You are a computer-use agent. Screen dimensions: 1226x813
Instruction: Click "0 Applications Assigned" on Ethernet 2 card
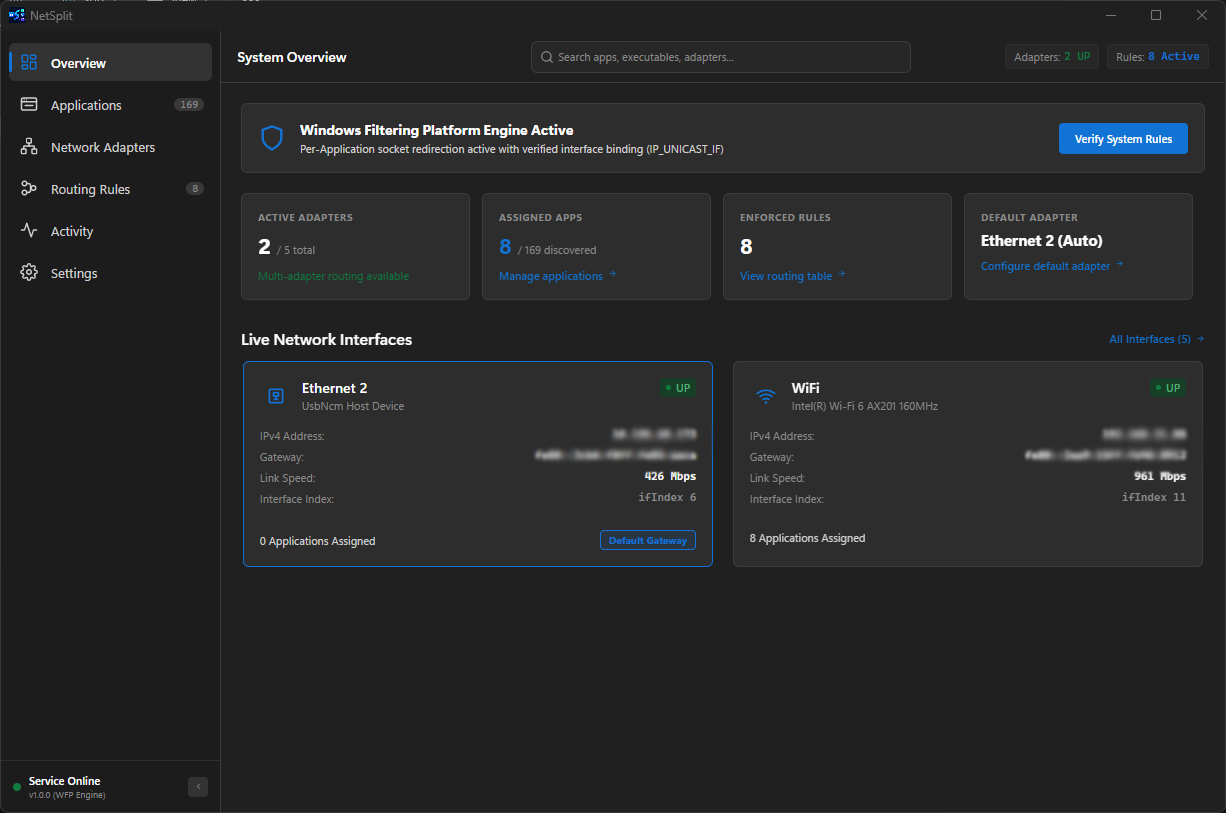tap(318, 541)
